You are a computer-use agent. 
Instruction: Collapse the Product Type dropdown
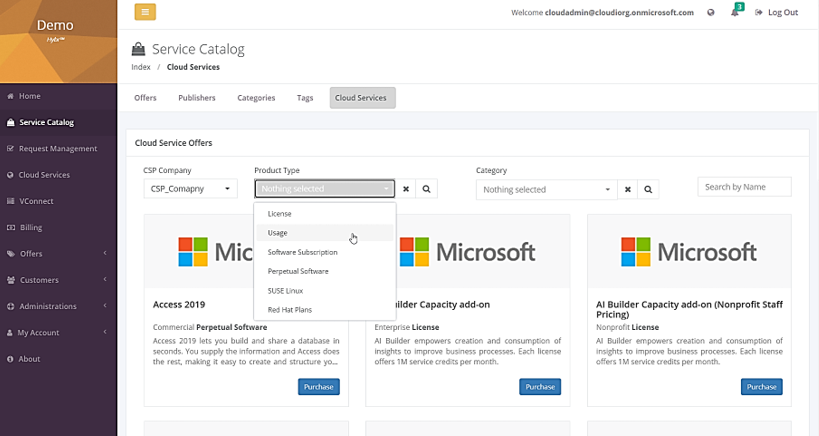click(x=325, y=188)
